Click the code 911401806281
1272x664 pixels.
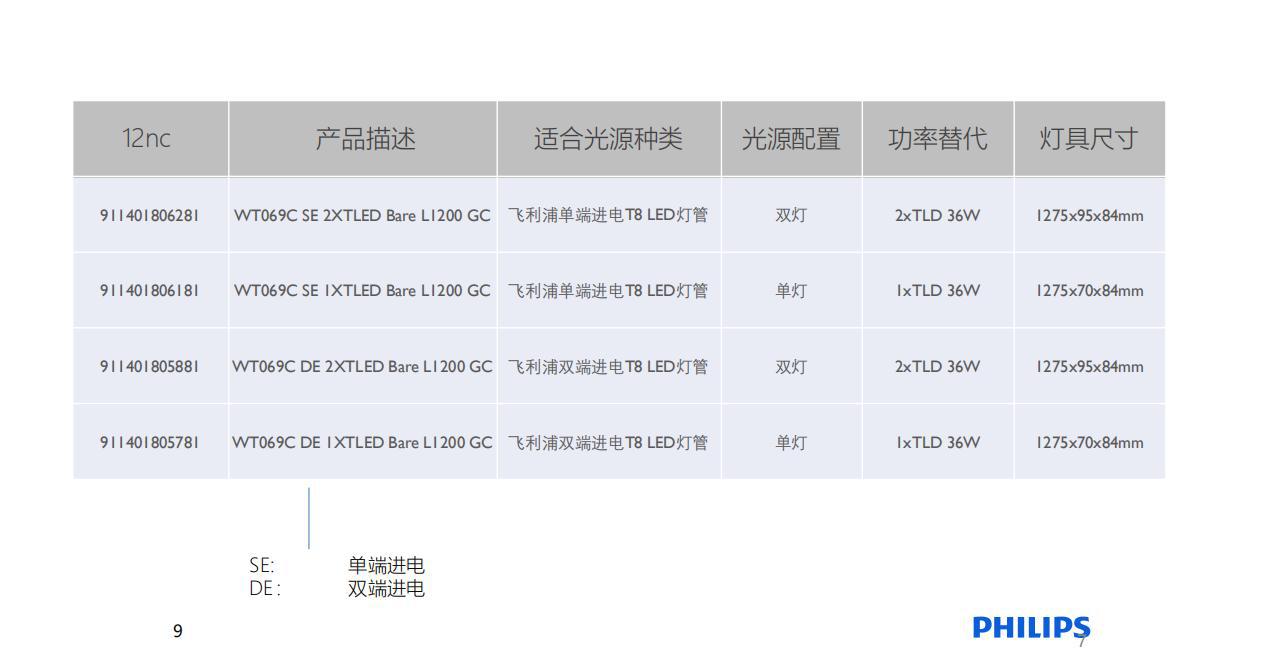(150, 215)
